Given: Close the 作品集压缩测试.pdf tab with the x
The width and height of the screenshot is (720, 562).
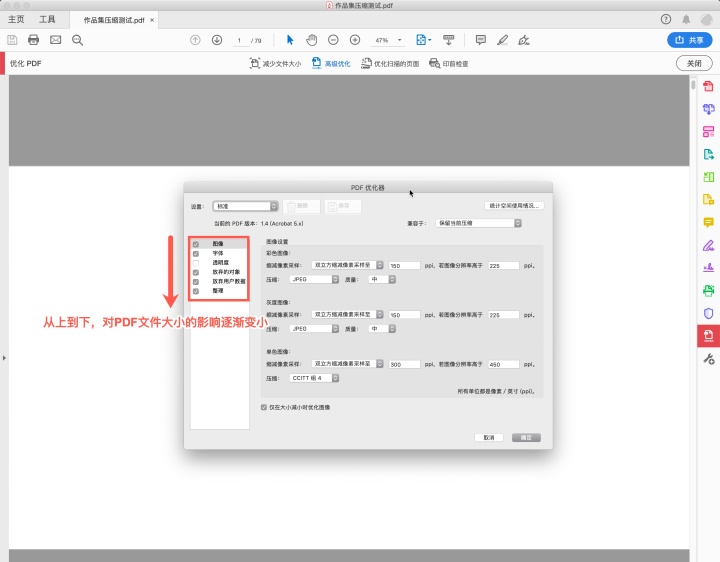Looking at the screenshot, I should click(x=152, y=20).
